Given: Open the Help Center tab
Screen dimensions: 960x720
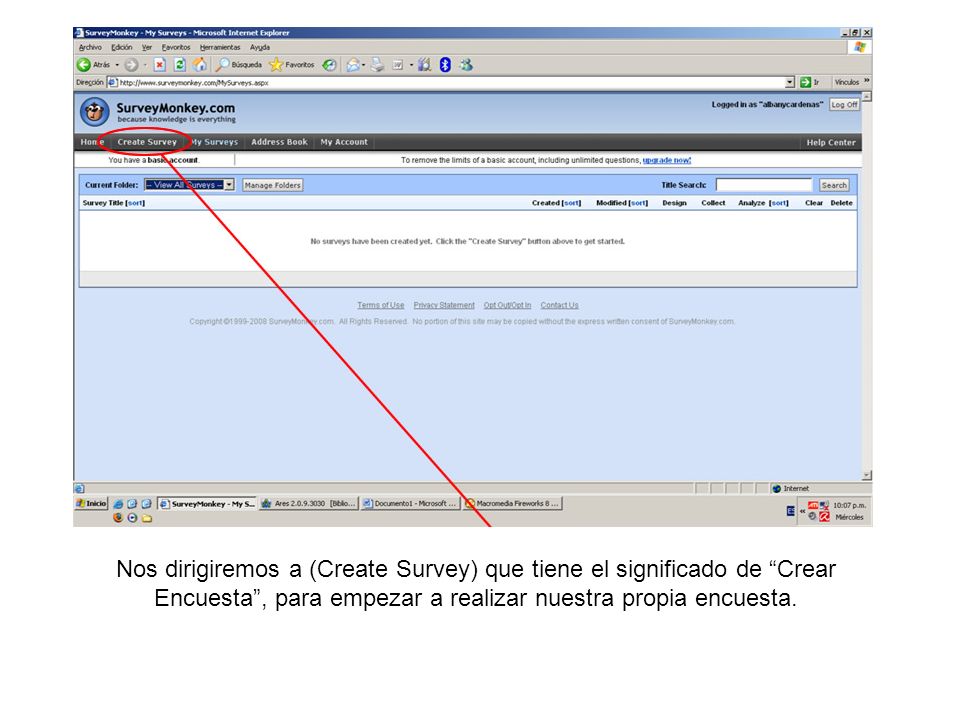Looking at the screenshot, I should (831, 142).
